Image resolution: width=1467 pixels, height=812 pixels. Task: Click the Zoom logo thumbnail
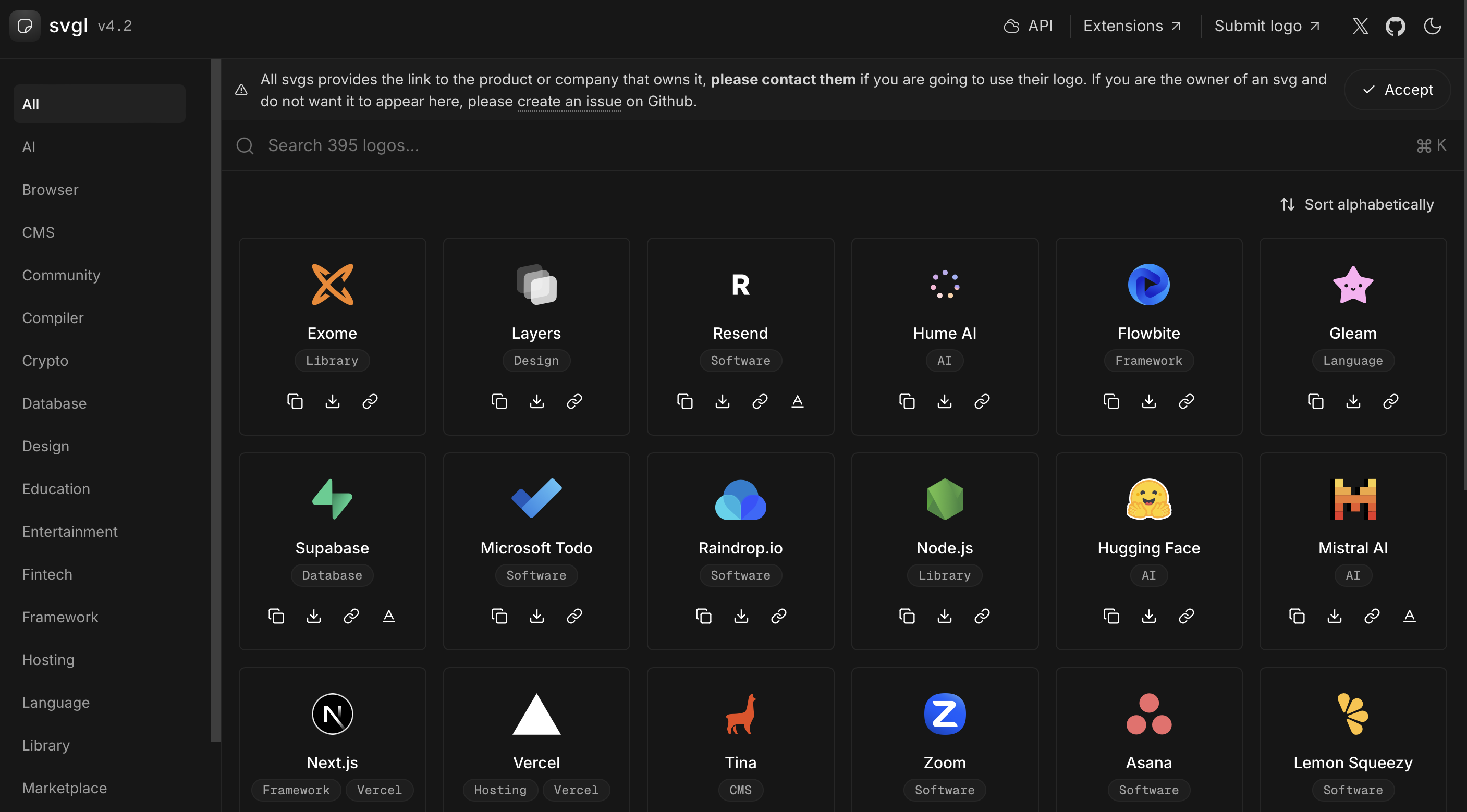pyautogui.click(x=945, y=714)
